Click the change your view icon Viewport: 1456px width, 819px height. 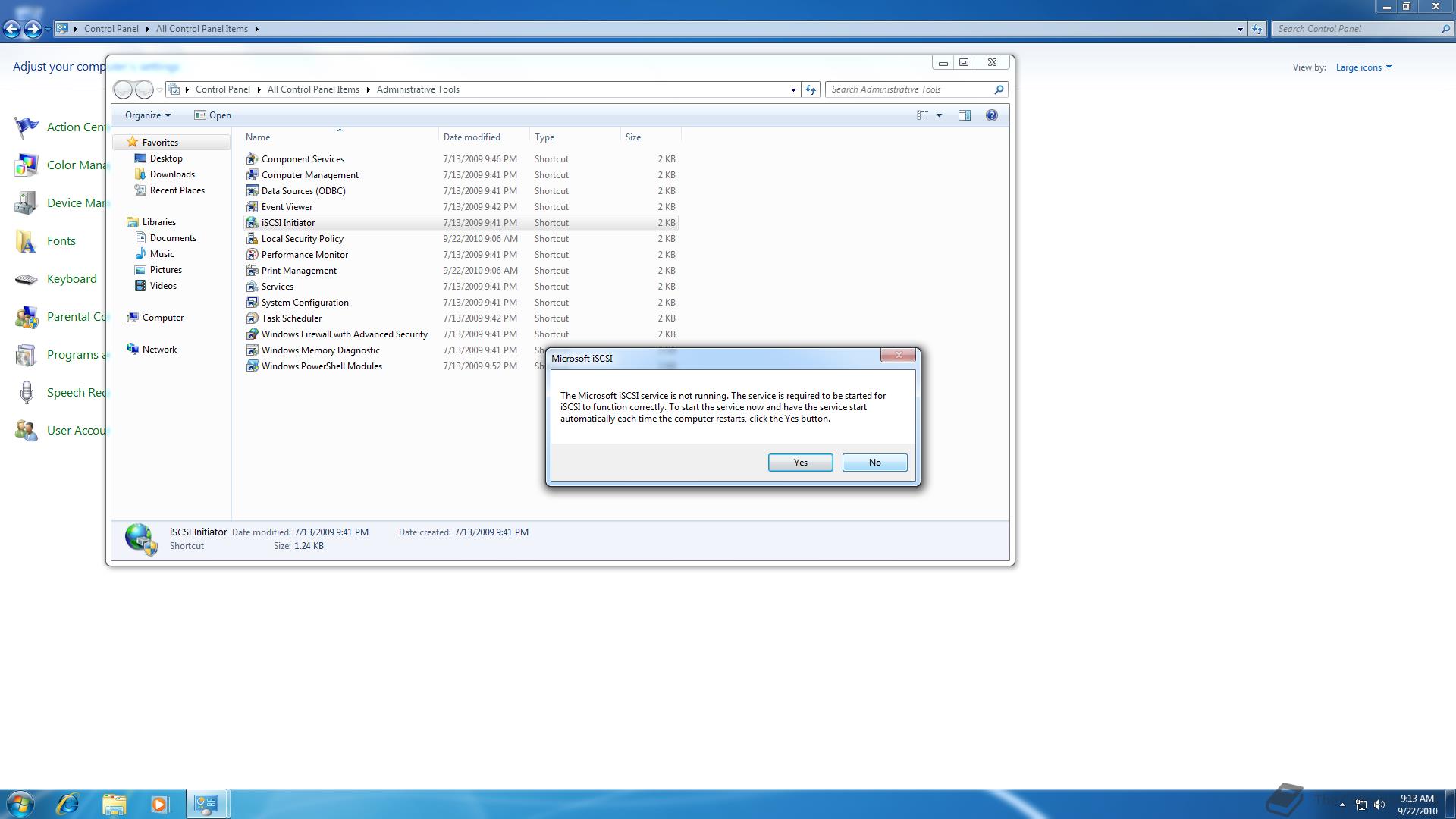coord(922,115)
